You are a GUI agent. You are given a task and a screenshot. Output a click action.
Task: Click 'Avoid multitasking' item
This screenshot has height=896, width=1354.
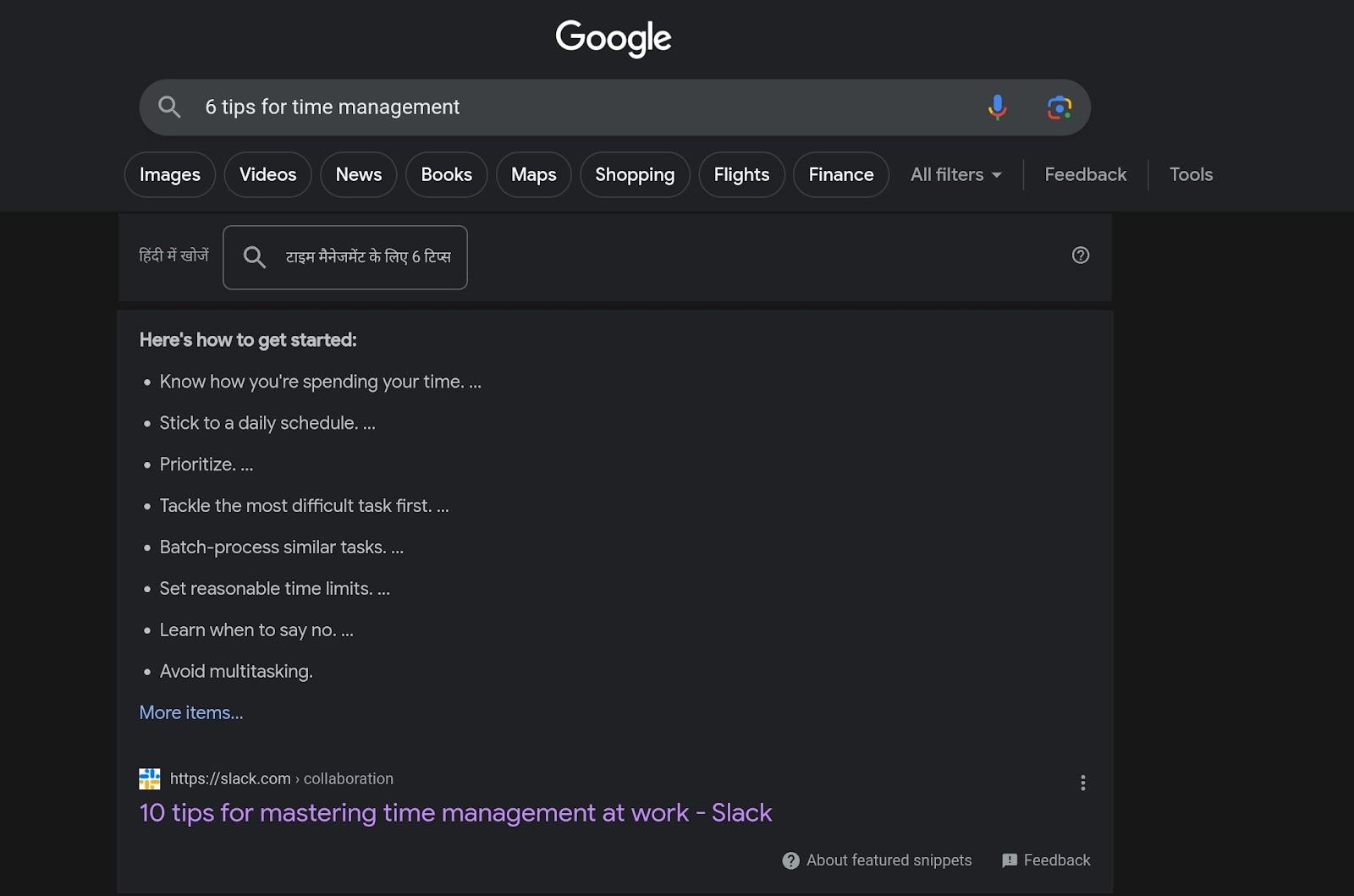point(236,672)
